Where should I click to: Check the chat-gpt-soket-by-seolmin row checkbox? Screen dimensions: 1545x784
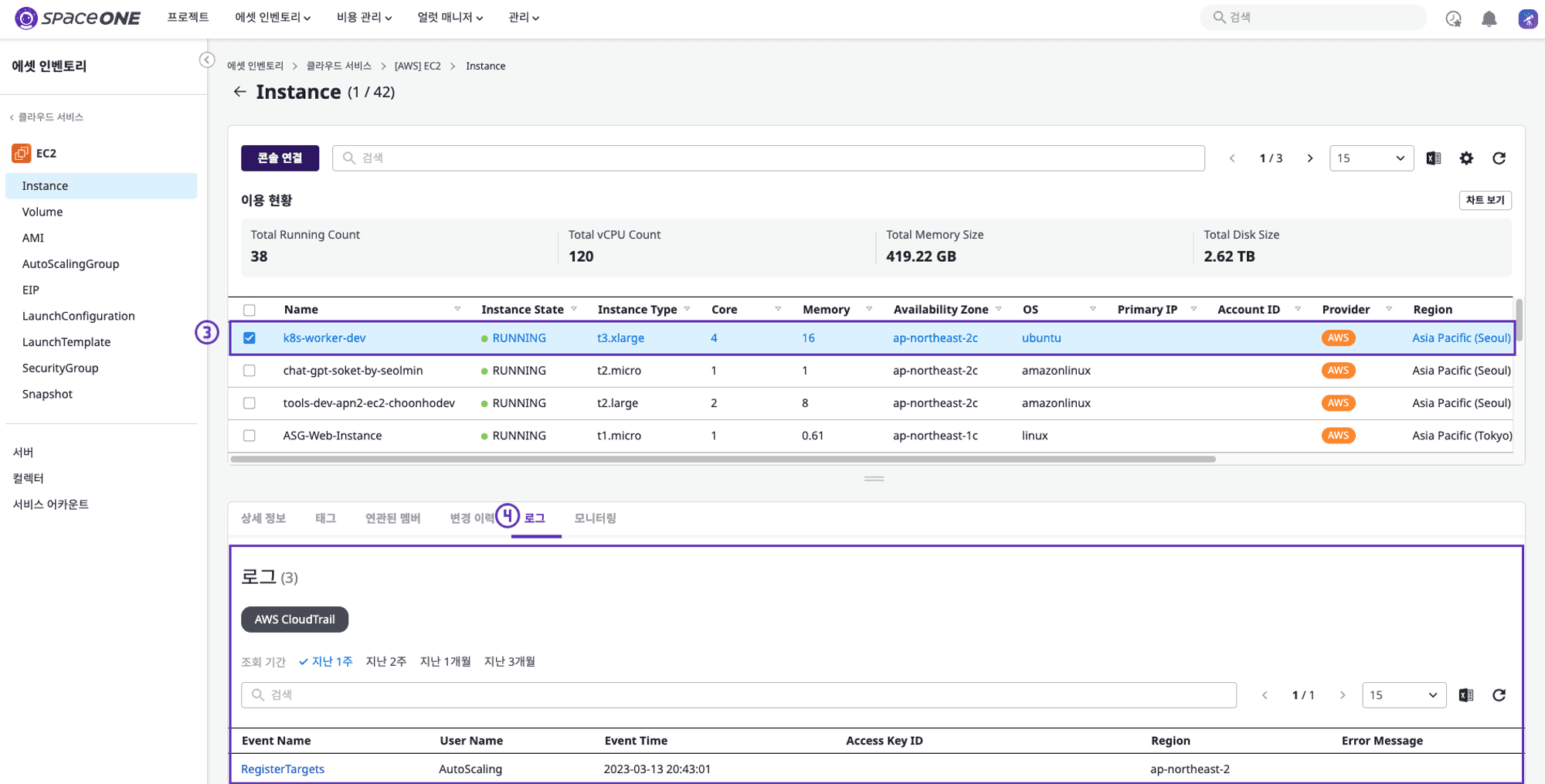point(250,371)
